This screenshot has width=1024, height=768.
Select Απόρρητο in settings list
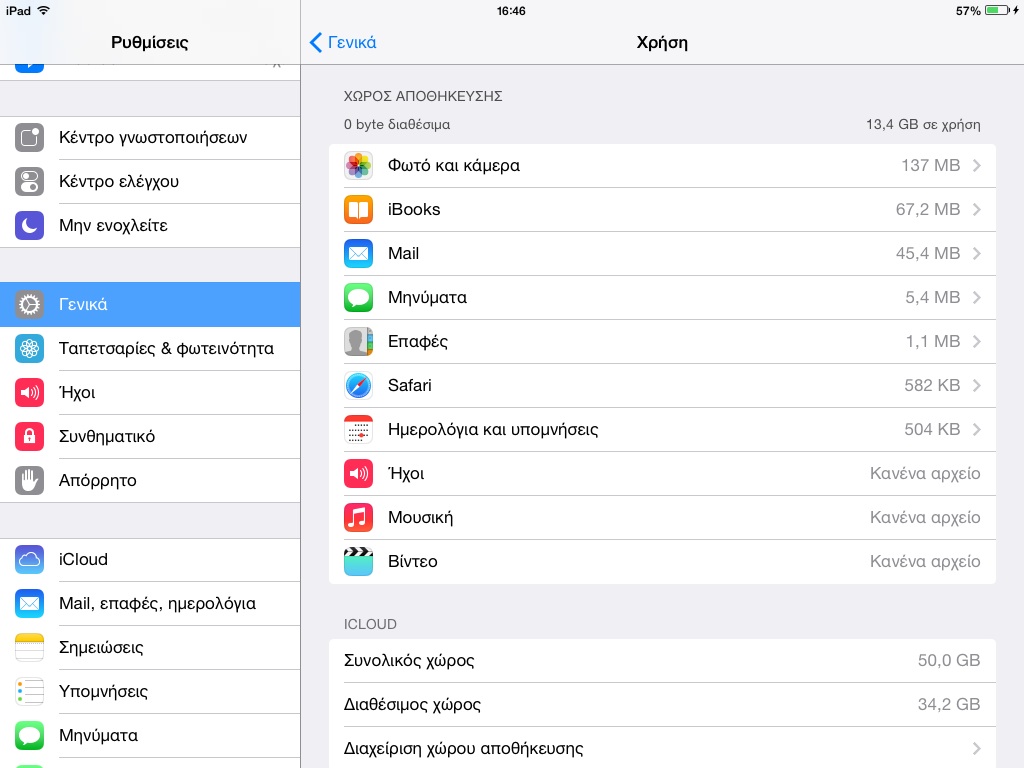[150, 481]
